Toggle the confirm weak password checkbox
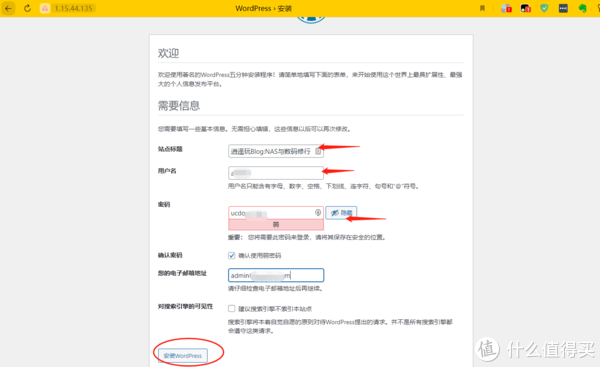This screenshot has height=367, width=600. [x=232, y=255]
